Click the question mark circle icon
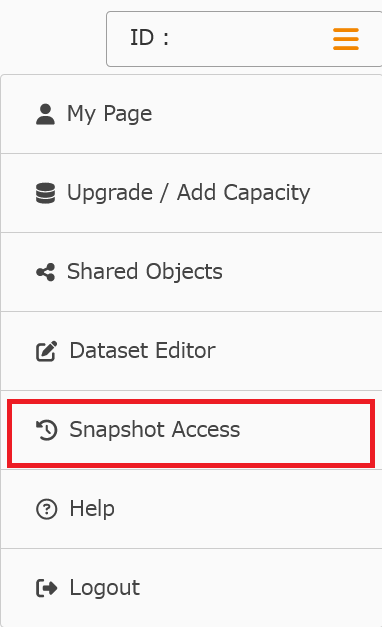 pyautogui.click(x=46, y=509)
